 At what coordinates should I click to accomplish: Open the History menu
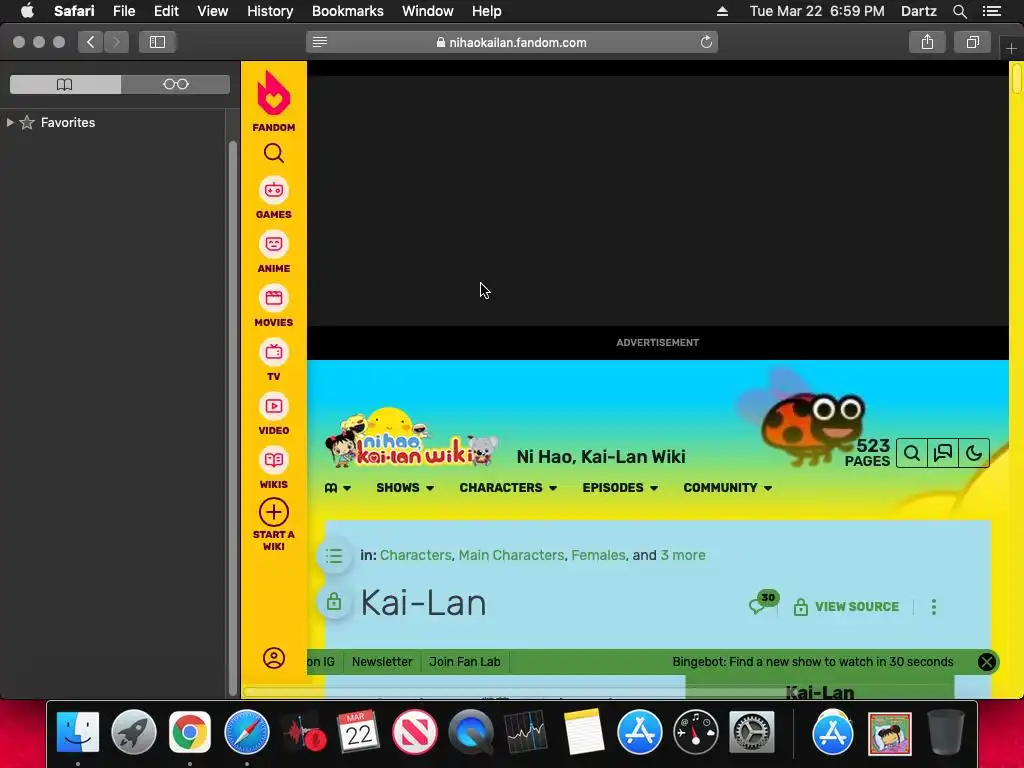tap(270, 11)
